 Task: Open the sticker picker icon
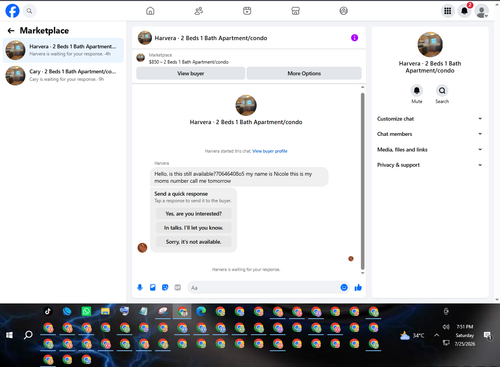[165, 287]
